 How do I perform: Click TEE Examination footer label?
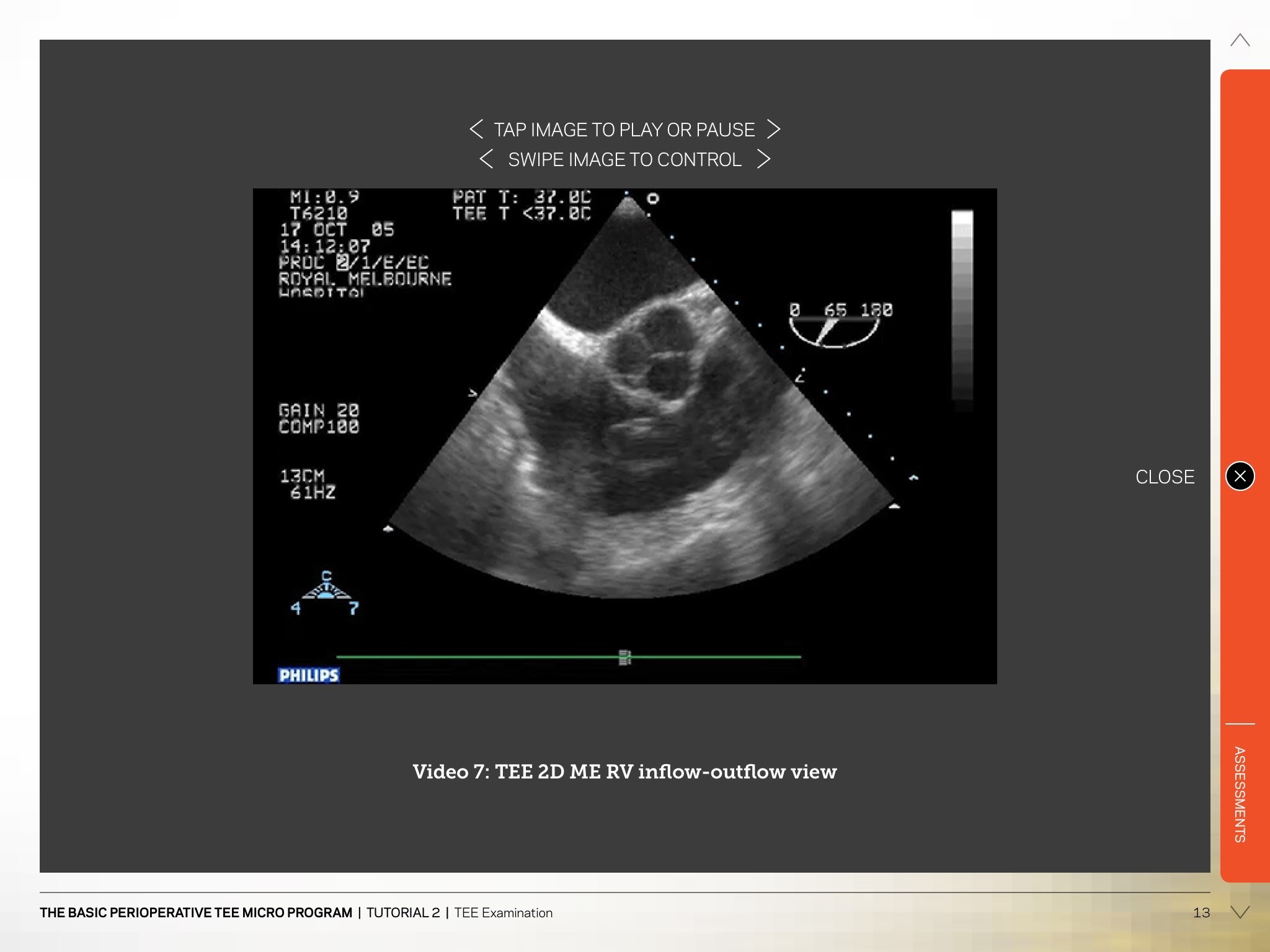click(503, 912)
